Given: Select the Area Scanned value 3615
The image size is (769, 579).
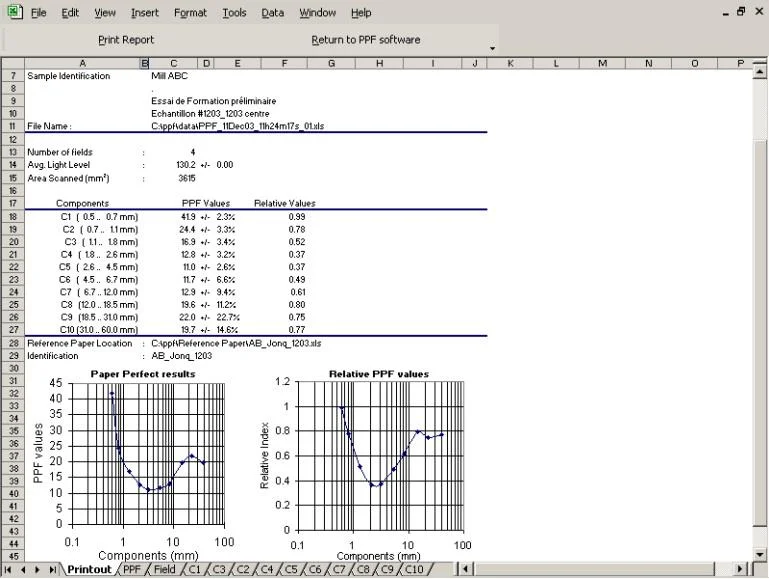Looking at the screenshot, I should click(x=187, y=178).
